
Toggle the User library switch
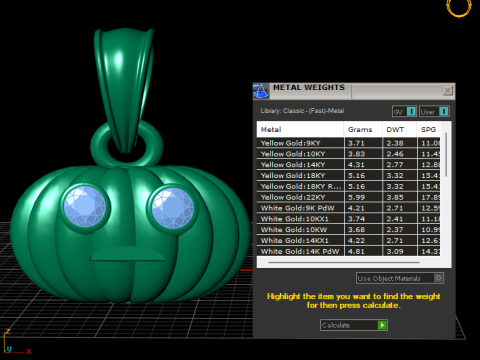pyautogui.click(x=434, y=111)
